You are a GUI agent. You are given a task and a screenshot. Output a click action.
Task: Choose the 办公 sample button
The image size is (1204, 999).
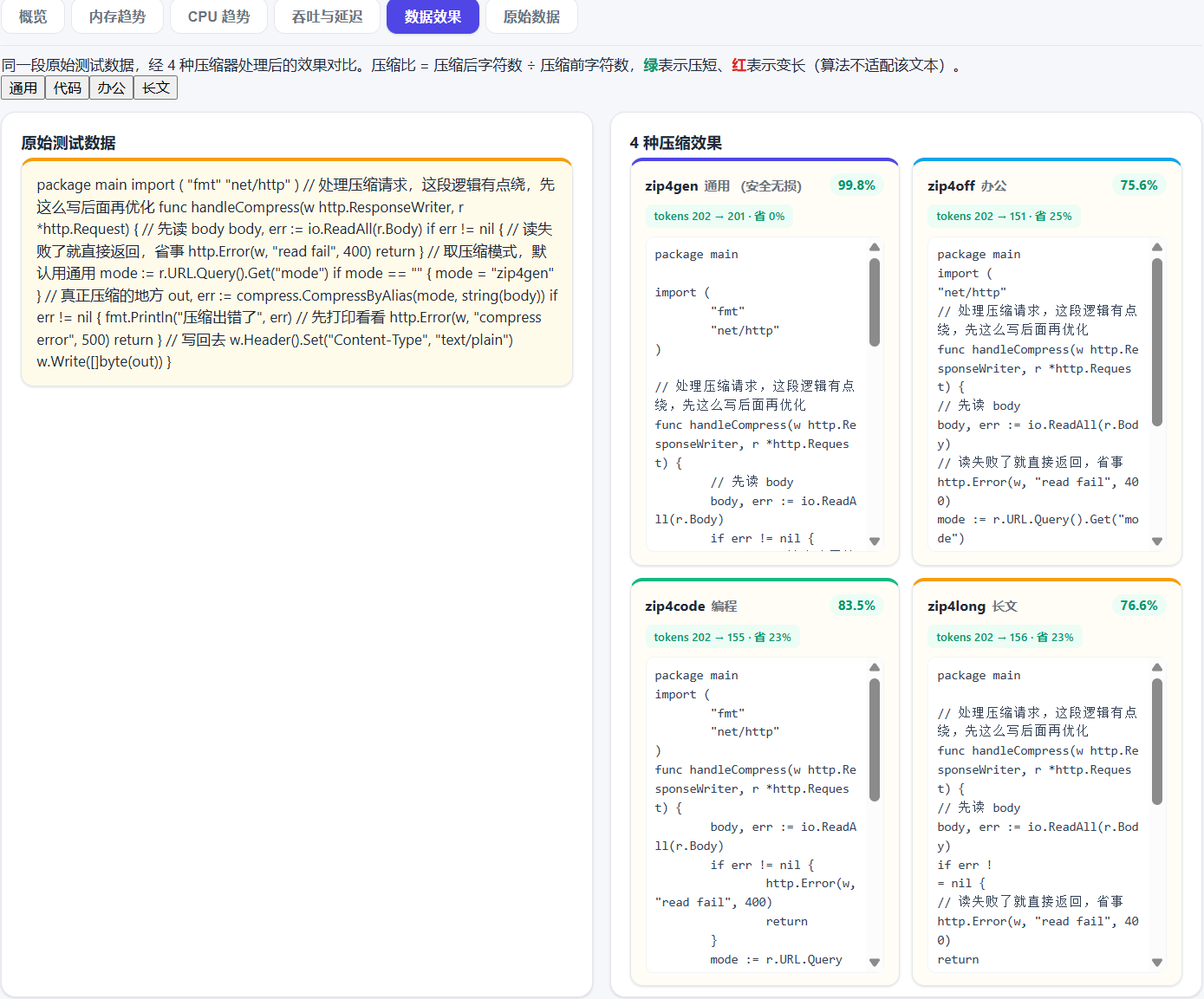point(111,88)
